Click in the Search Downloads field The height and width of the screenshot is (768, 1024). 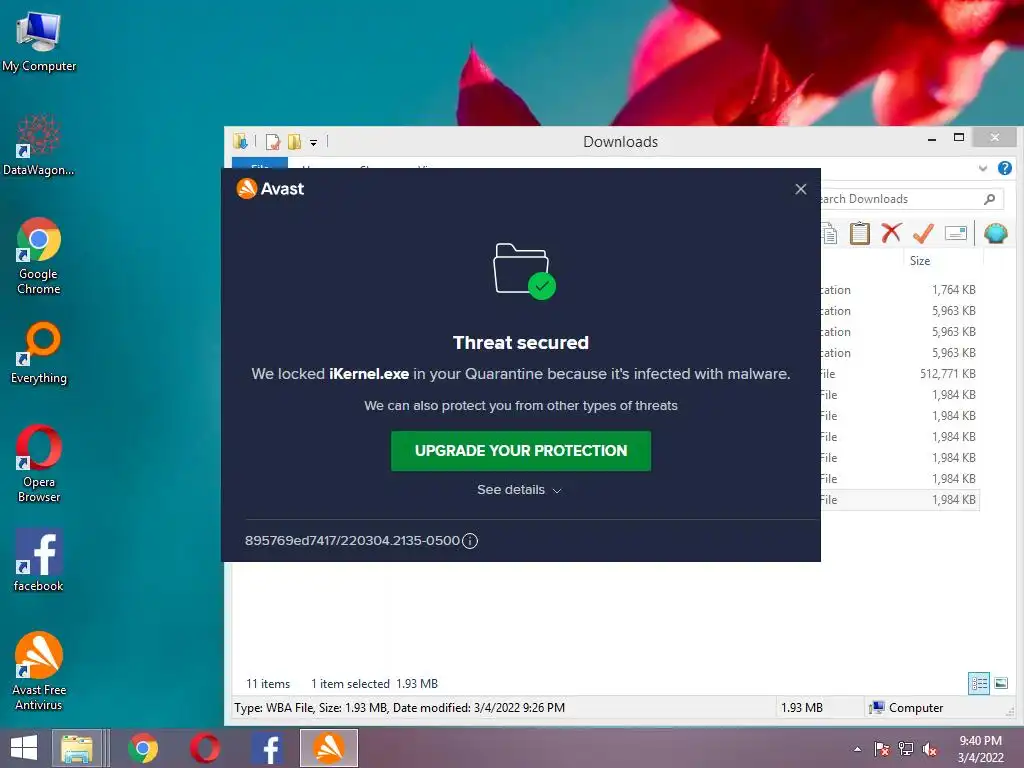912,199
